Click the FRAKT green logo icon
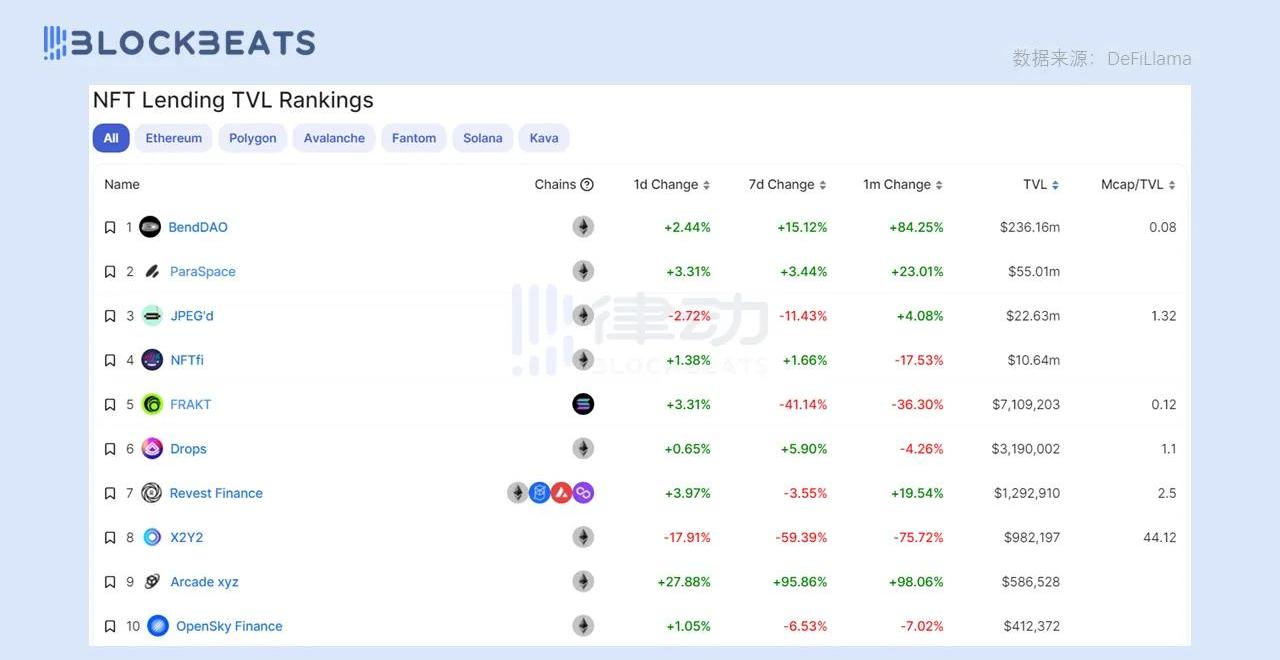This screenshot has width=1280, height=660. [152, 405]
